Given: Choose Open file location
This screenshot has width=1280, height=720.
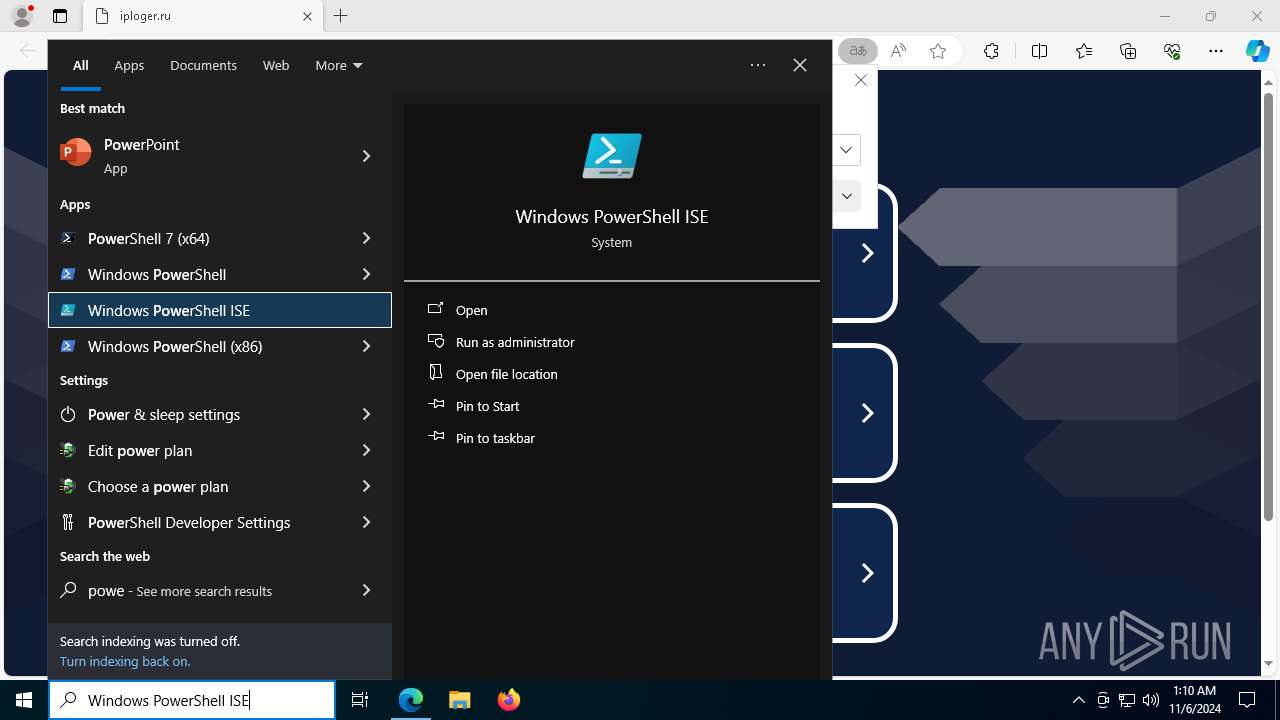Looking at the screenshot, I should click(x=506, y=374).
